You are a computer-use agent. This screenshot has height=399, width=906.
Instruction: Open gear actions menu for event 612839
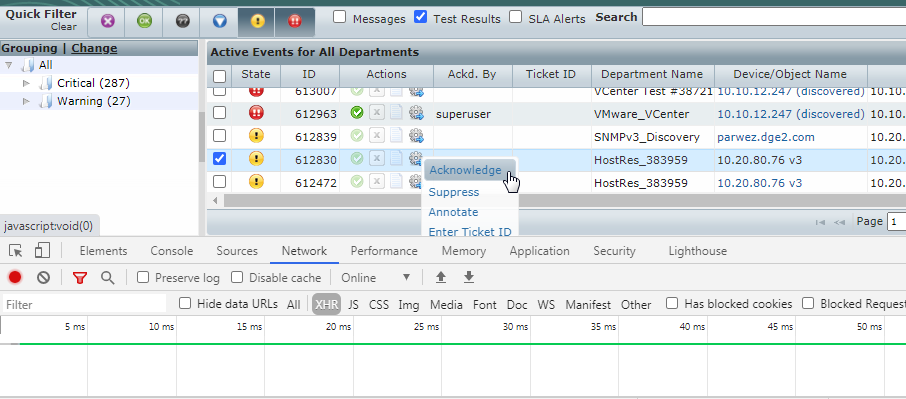point(416,136)
